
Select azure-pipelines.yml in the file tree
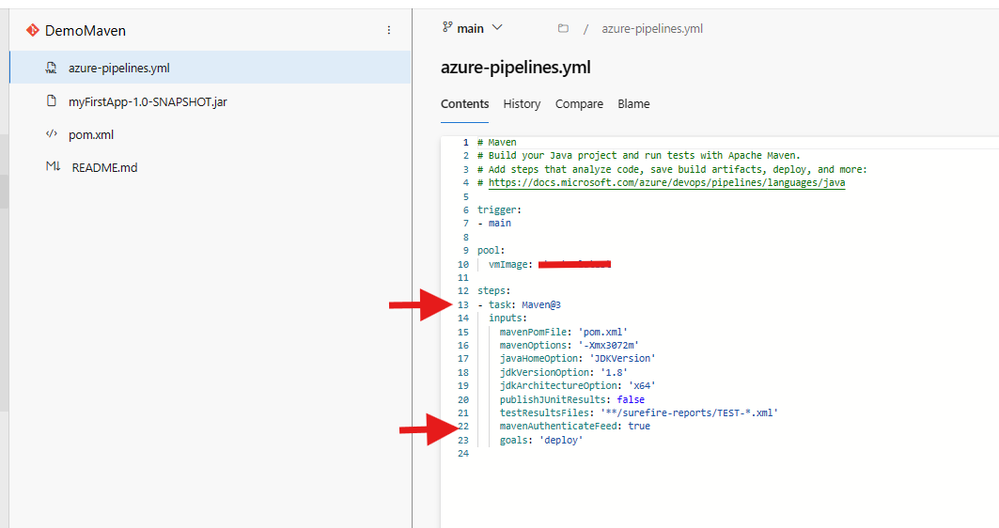point(210,68)
